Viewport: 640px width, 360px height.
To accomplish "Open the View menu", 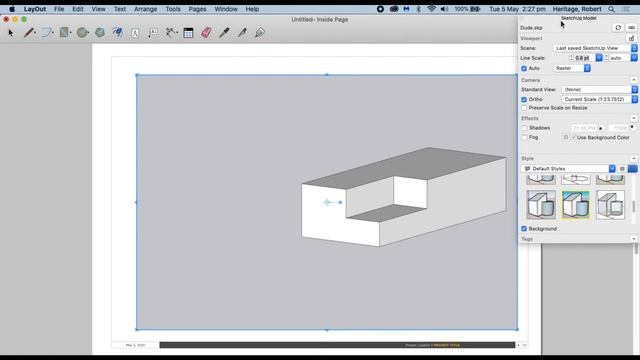I will (98, 9).
